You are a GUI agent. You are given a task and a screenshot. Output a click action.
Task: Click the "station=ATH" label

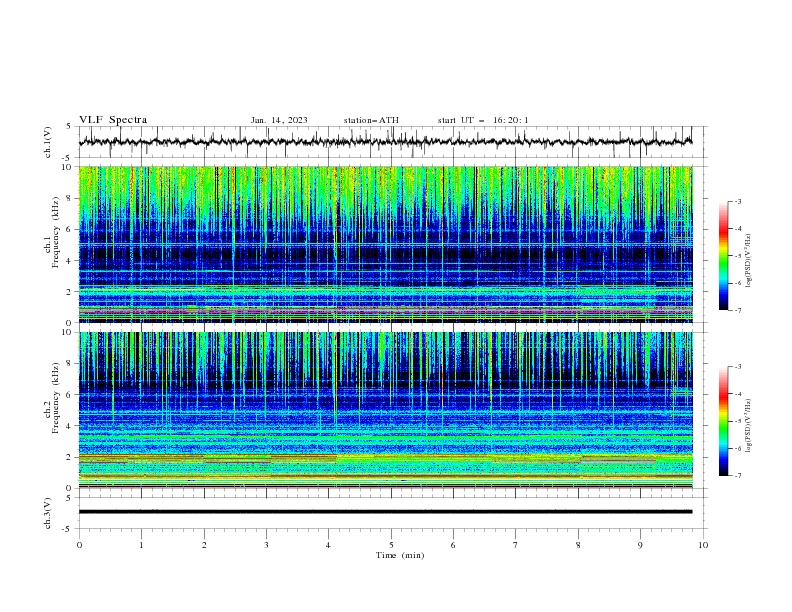(x=371, y=120)
